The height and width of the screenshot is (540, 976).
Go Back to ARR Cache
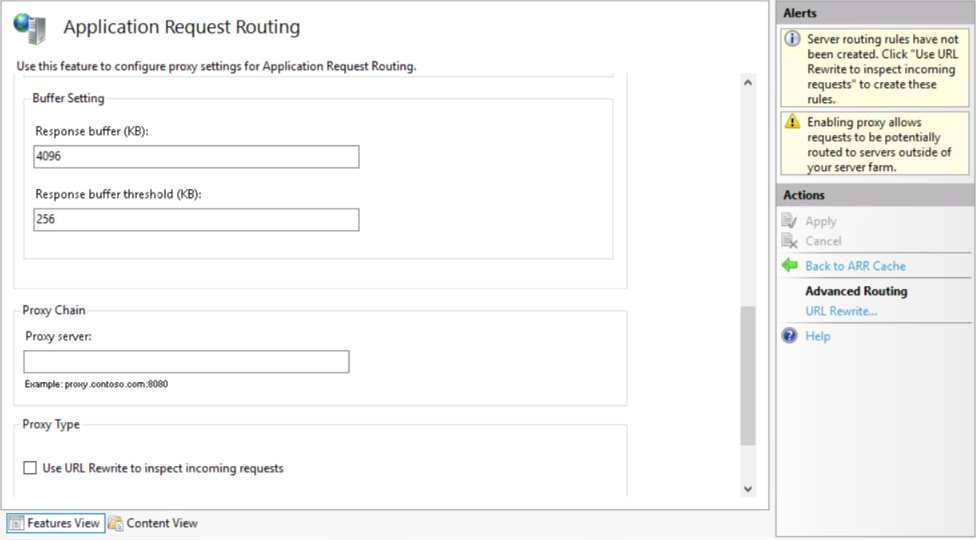tap(855, 266)
